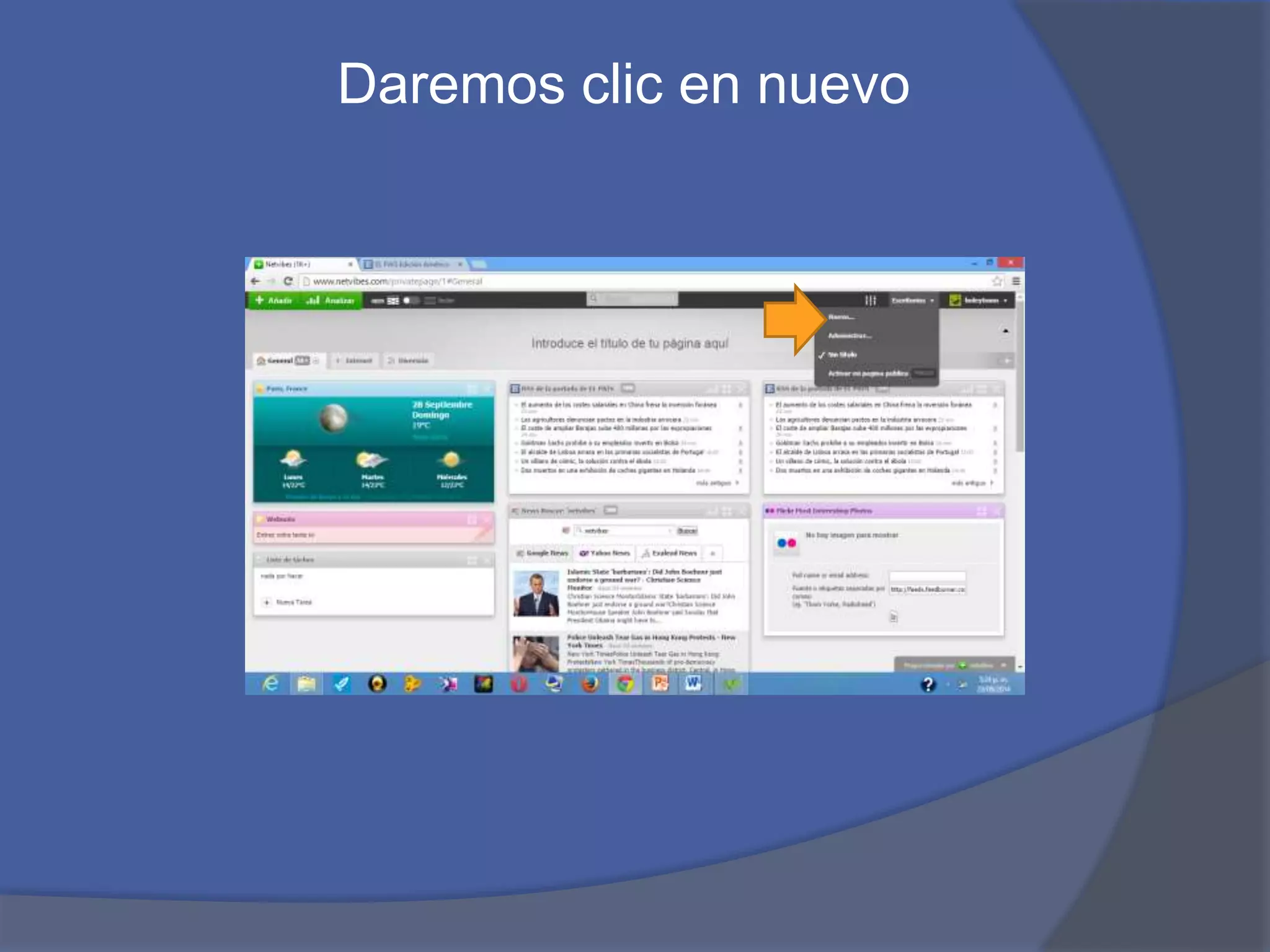
Task: Open the second dashboard tab
Action: (x=354, y=361)
